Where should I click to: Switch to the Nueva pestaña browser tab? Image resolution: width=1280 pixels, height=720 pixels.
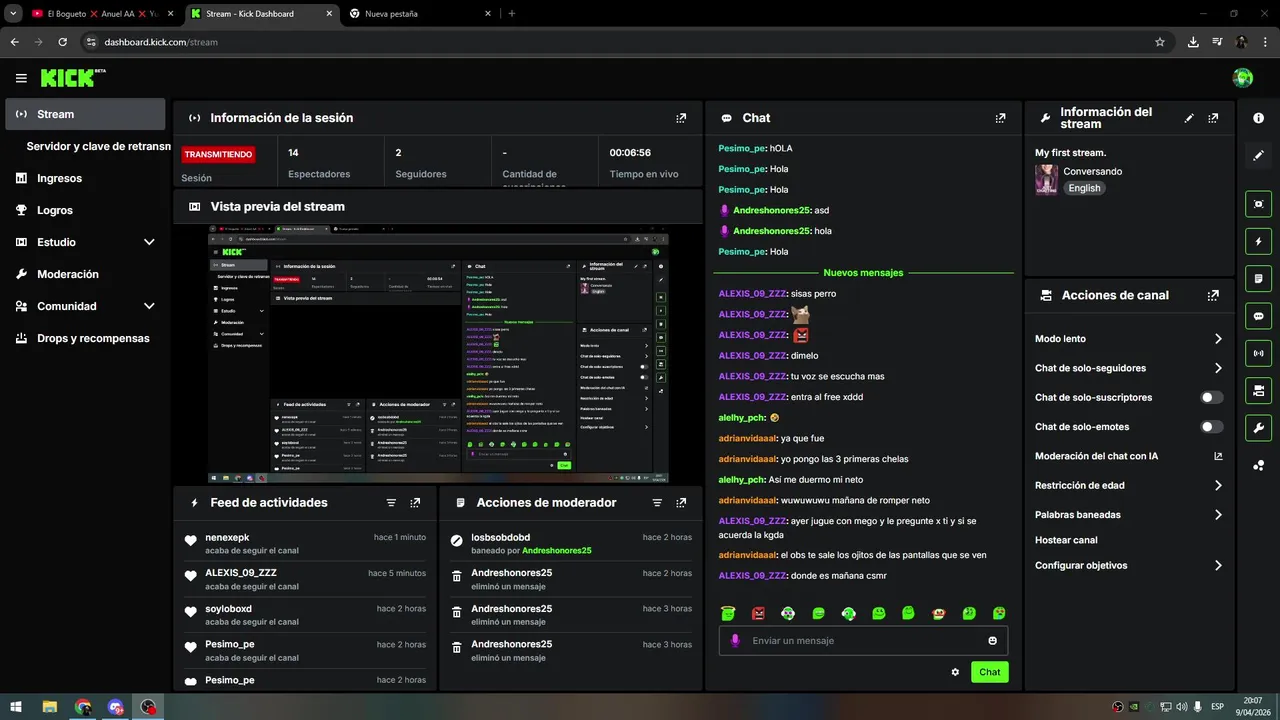coord(418,14)
